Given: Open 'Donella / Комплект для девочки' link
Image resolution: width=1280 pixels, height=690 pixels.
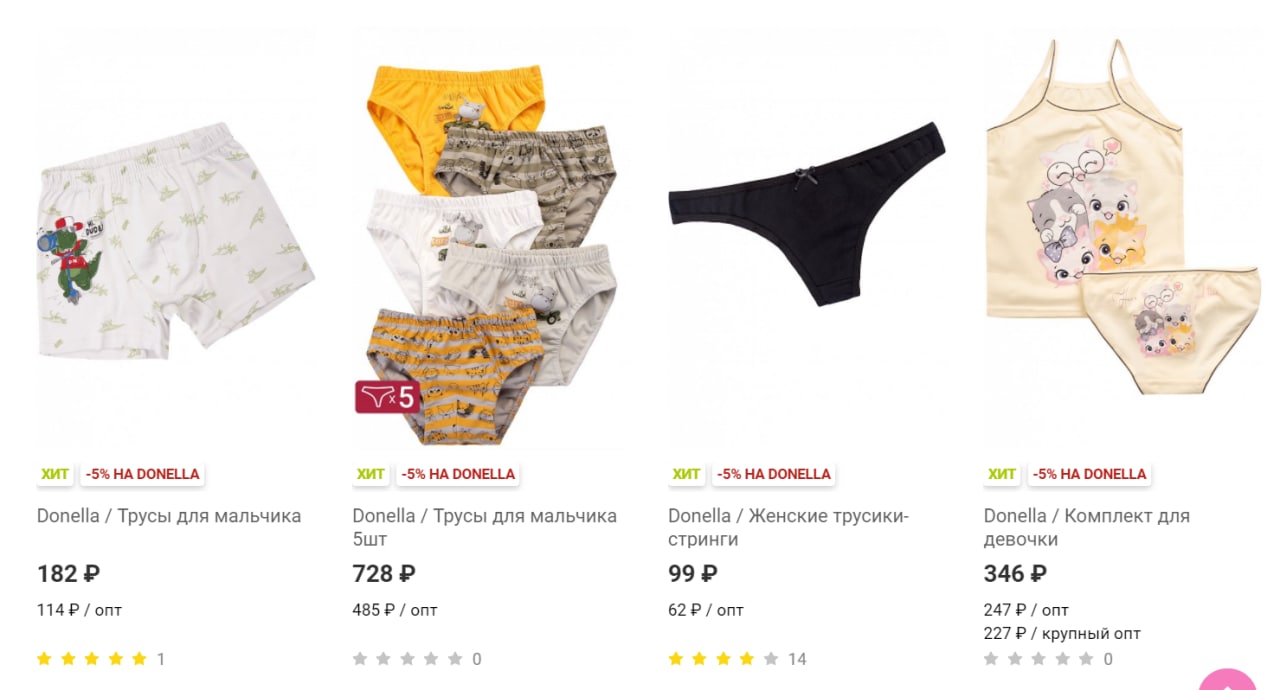Looking at the screenshot, I should click(1087, 527).
